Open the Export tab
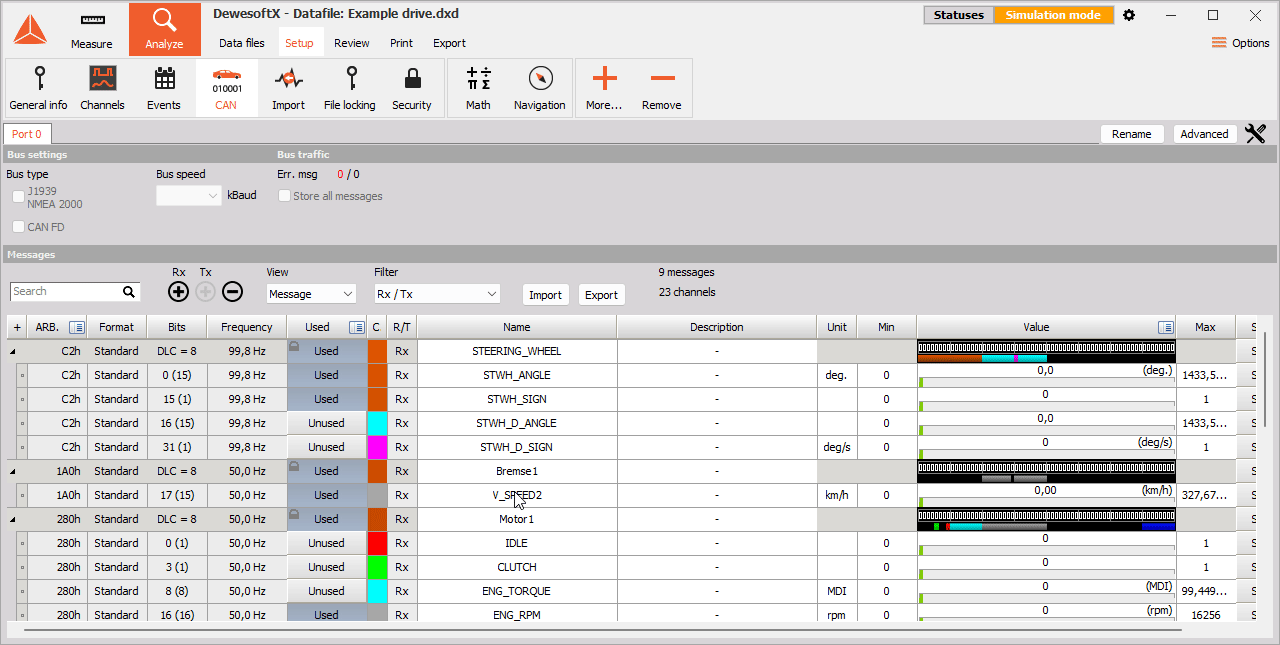1280x645 pixels. pos(449,43)
